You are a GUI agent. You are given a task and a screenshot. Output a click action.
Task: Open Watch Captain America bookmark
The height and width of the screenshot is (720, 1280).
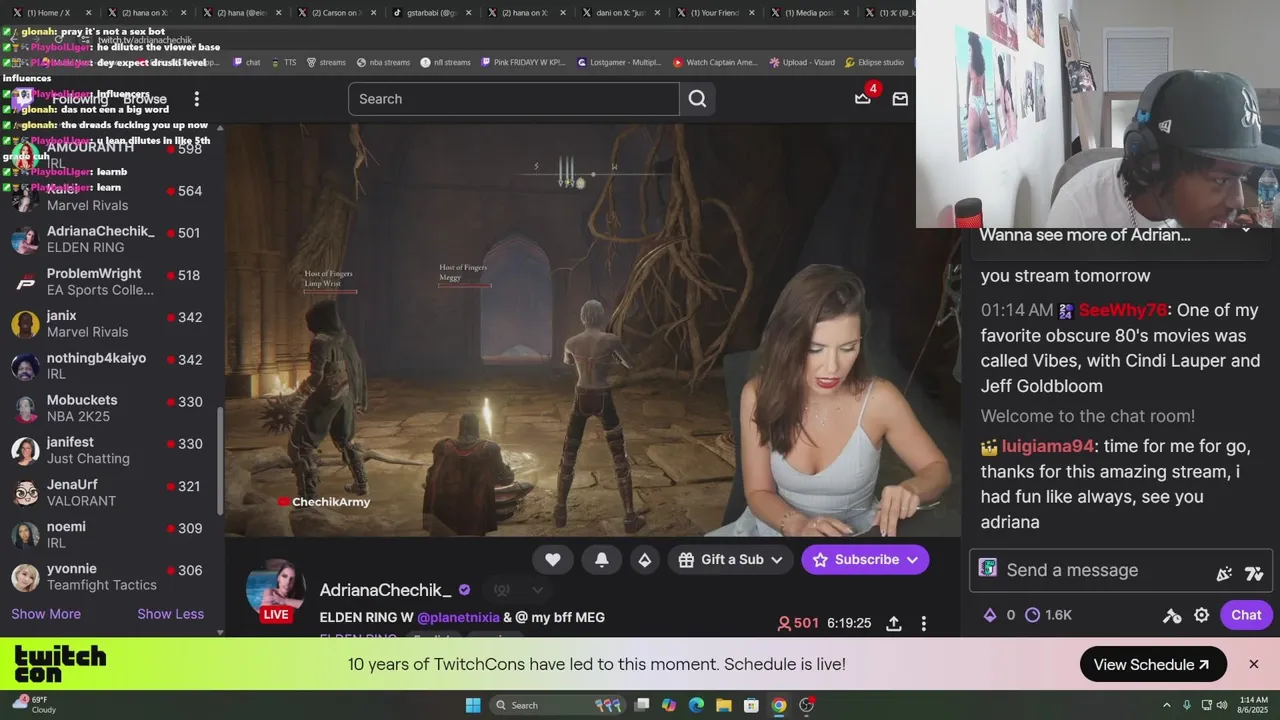[715, 62]
